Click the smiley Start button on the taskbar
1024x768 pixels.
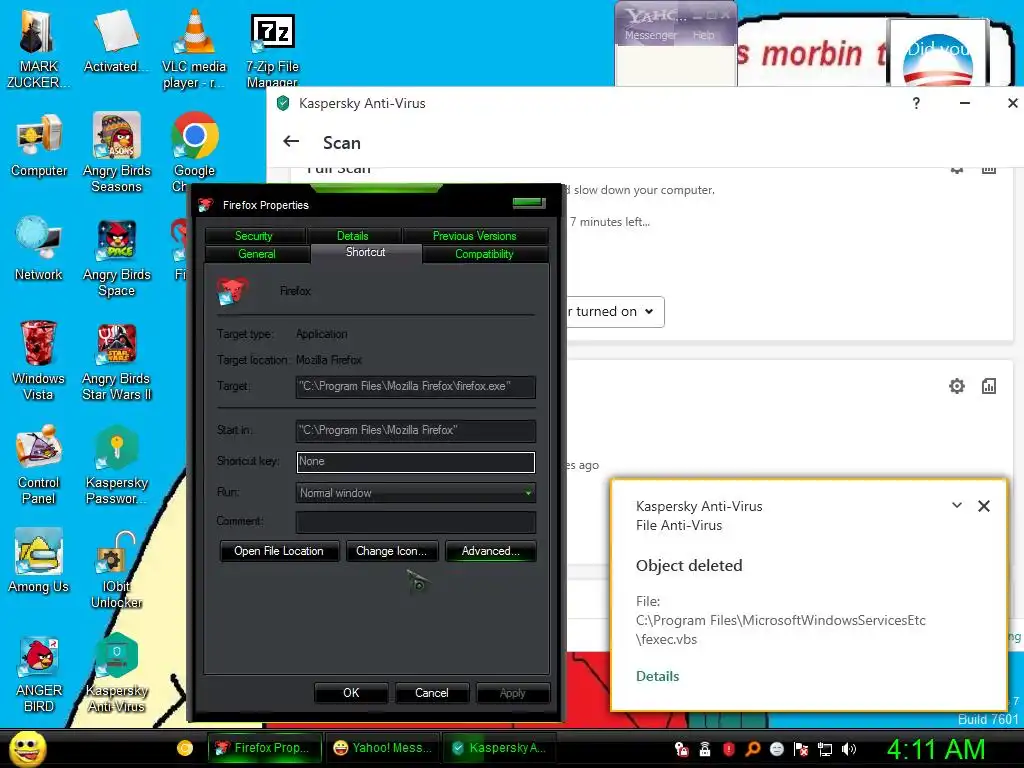pos(27,748)
